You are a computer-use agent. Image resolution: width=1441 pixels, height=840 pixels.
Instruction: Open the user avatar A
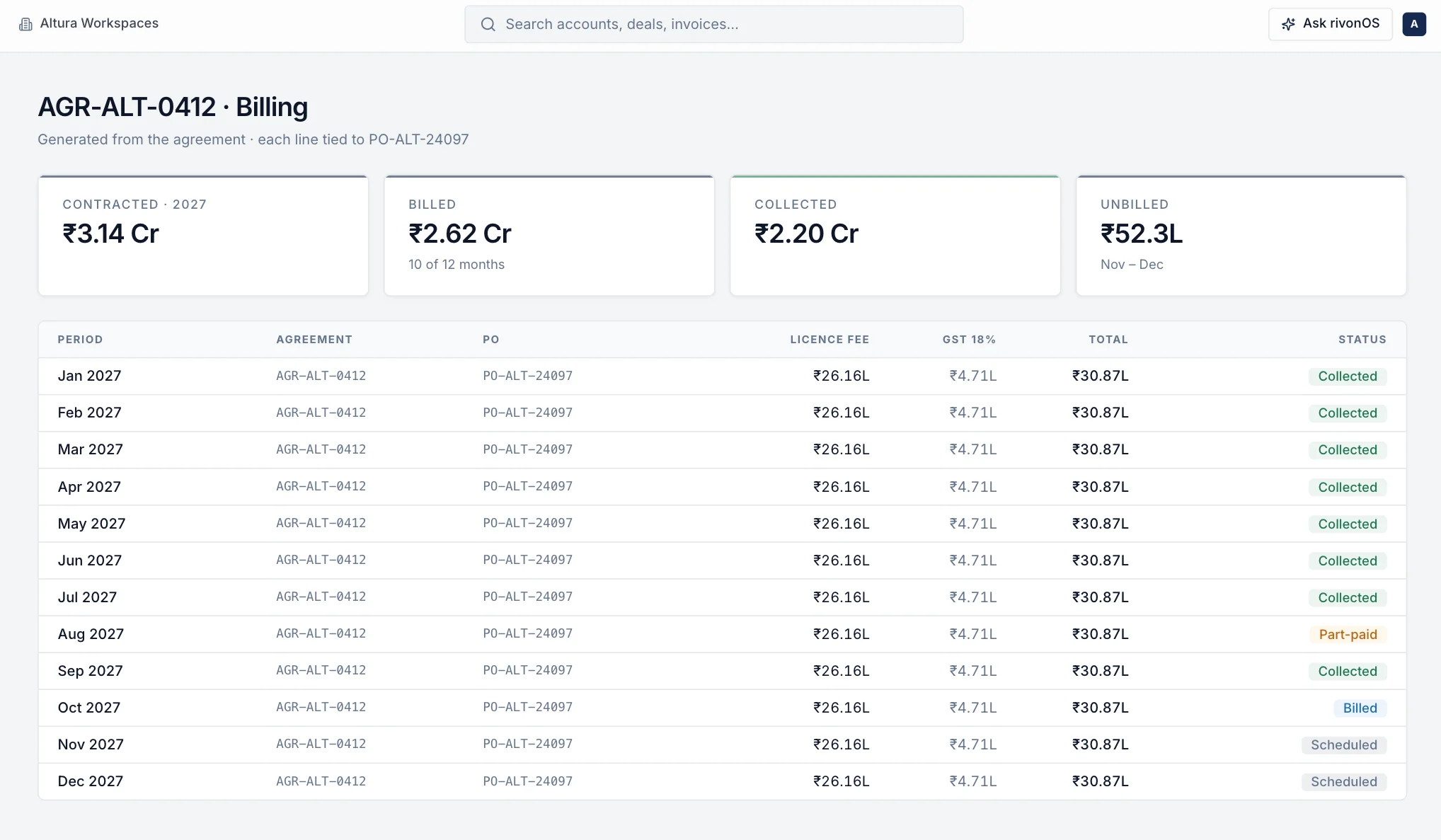[1414, 24]
